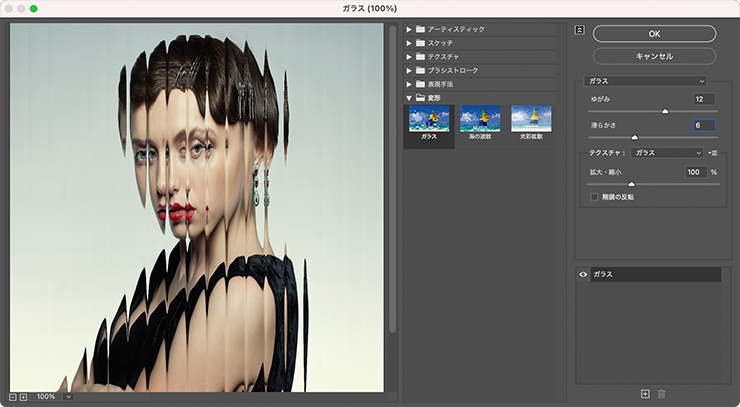Open the 100% zoom level dropdown
The width and height of the screenshot is (740, 407).
click(68, 397)
